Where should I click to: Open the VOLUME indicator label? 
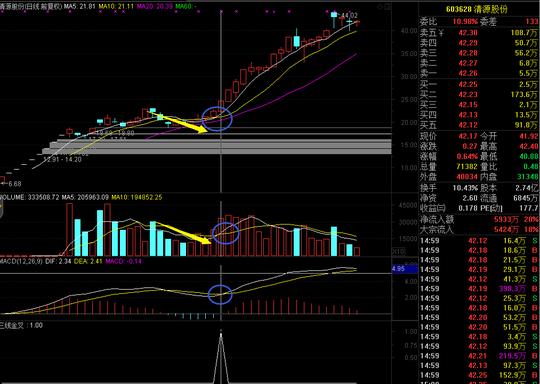(x=13, y=197)
